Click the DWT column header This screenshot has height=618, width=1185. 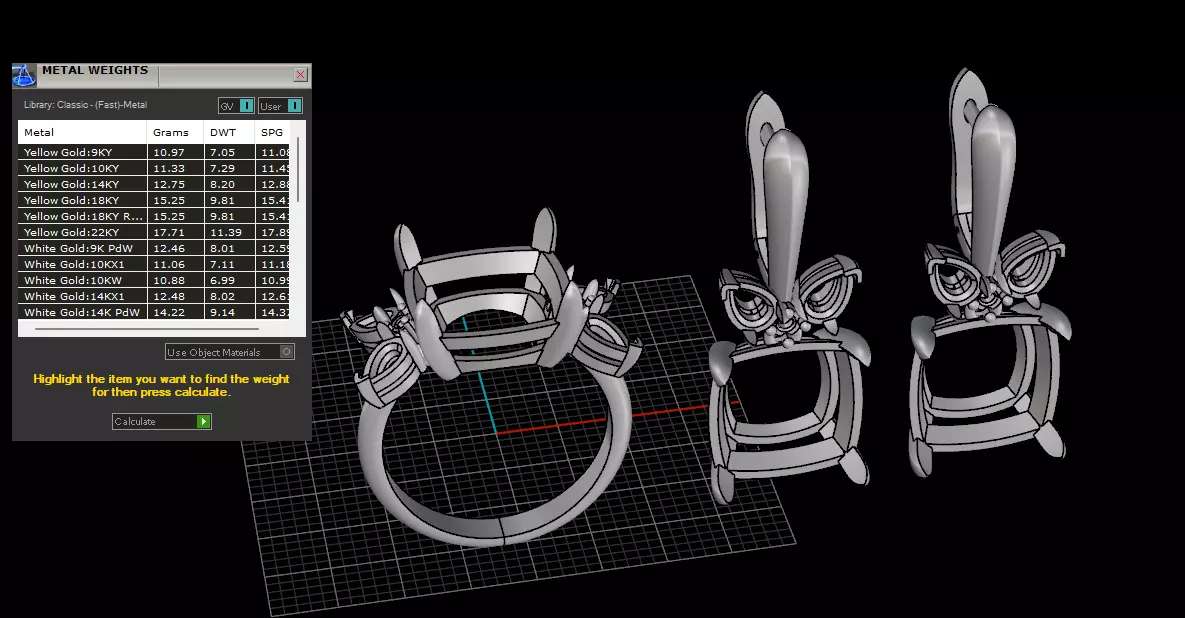tap(230, 132)
